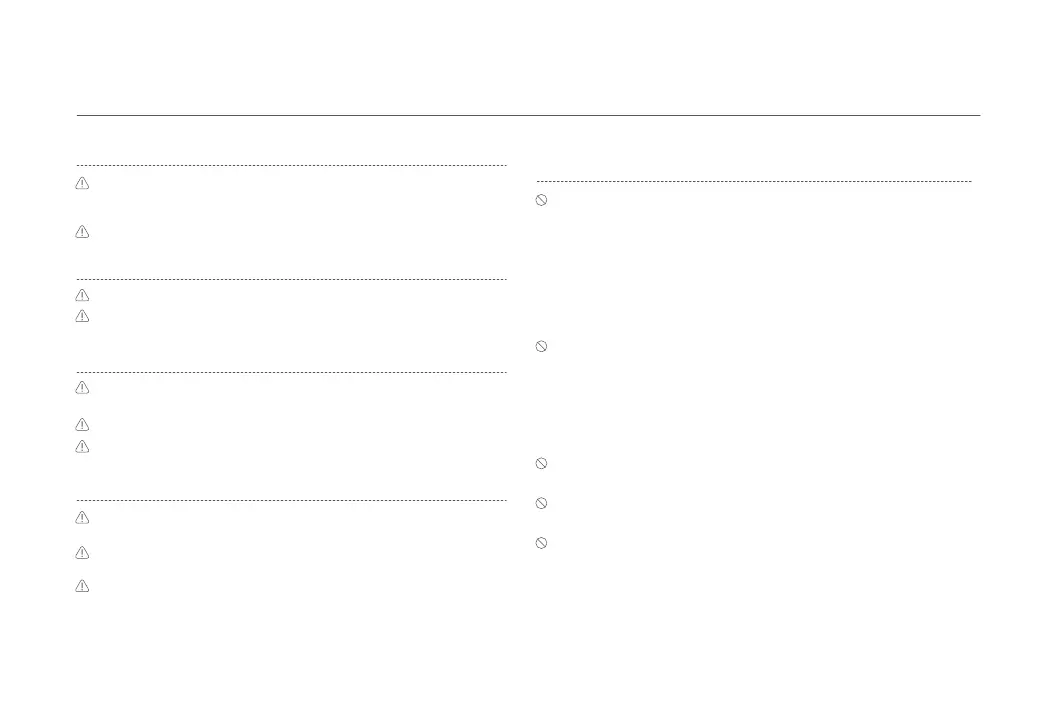Click the dashed divider above section three
The height and width of the screenshot is (714, 1054).
click(292, 372)
